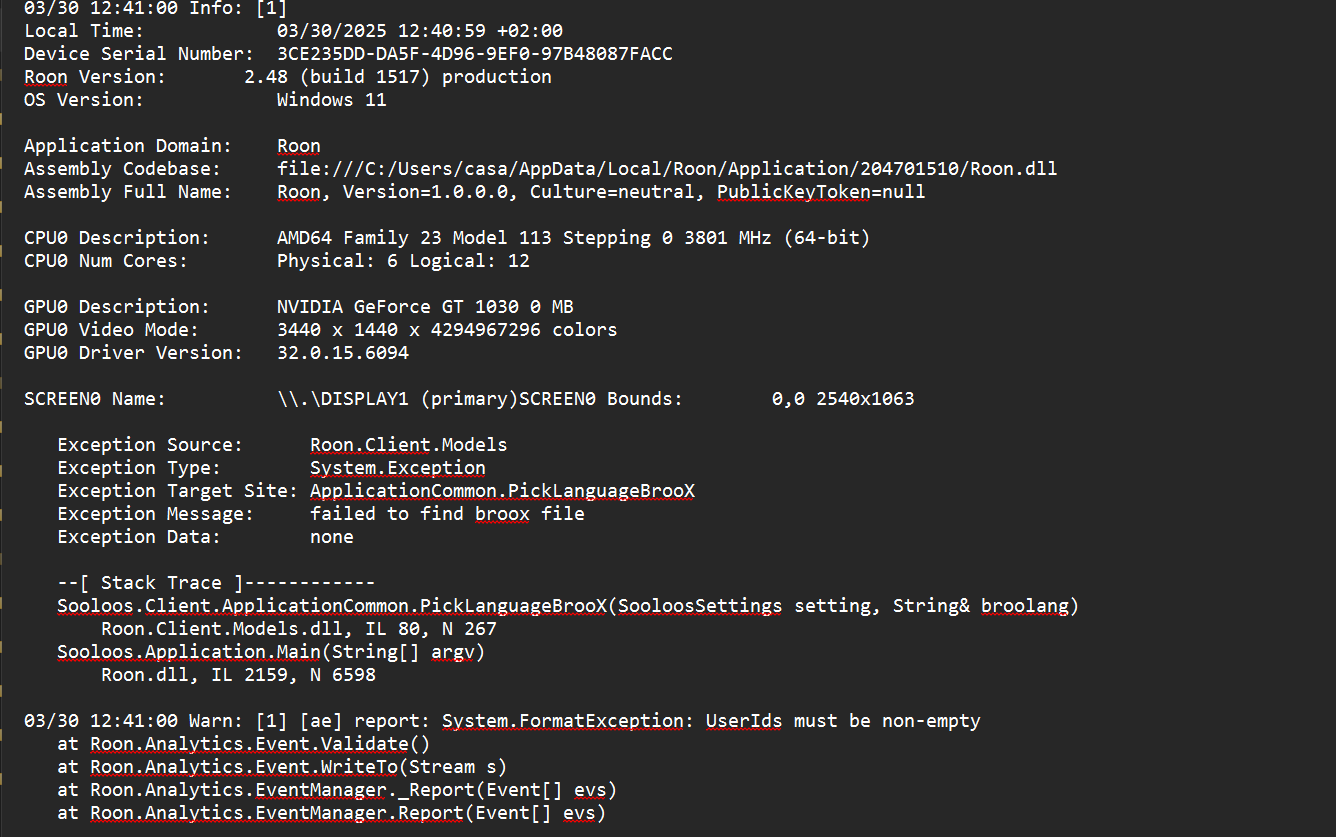Click the 'Stack Trace' header line
This screenshot has height=837, width=1336.
click(216, 583)
